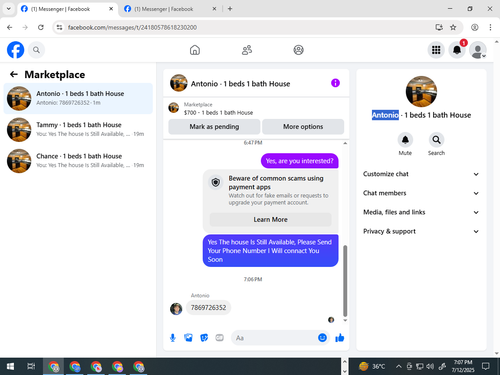Click the Mark as pending button
This screenshot has width=500, height=375.
[214, 127]
